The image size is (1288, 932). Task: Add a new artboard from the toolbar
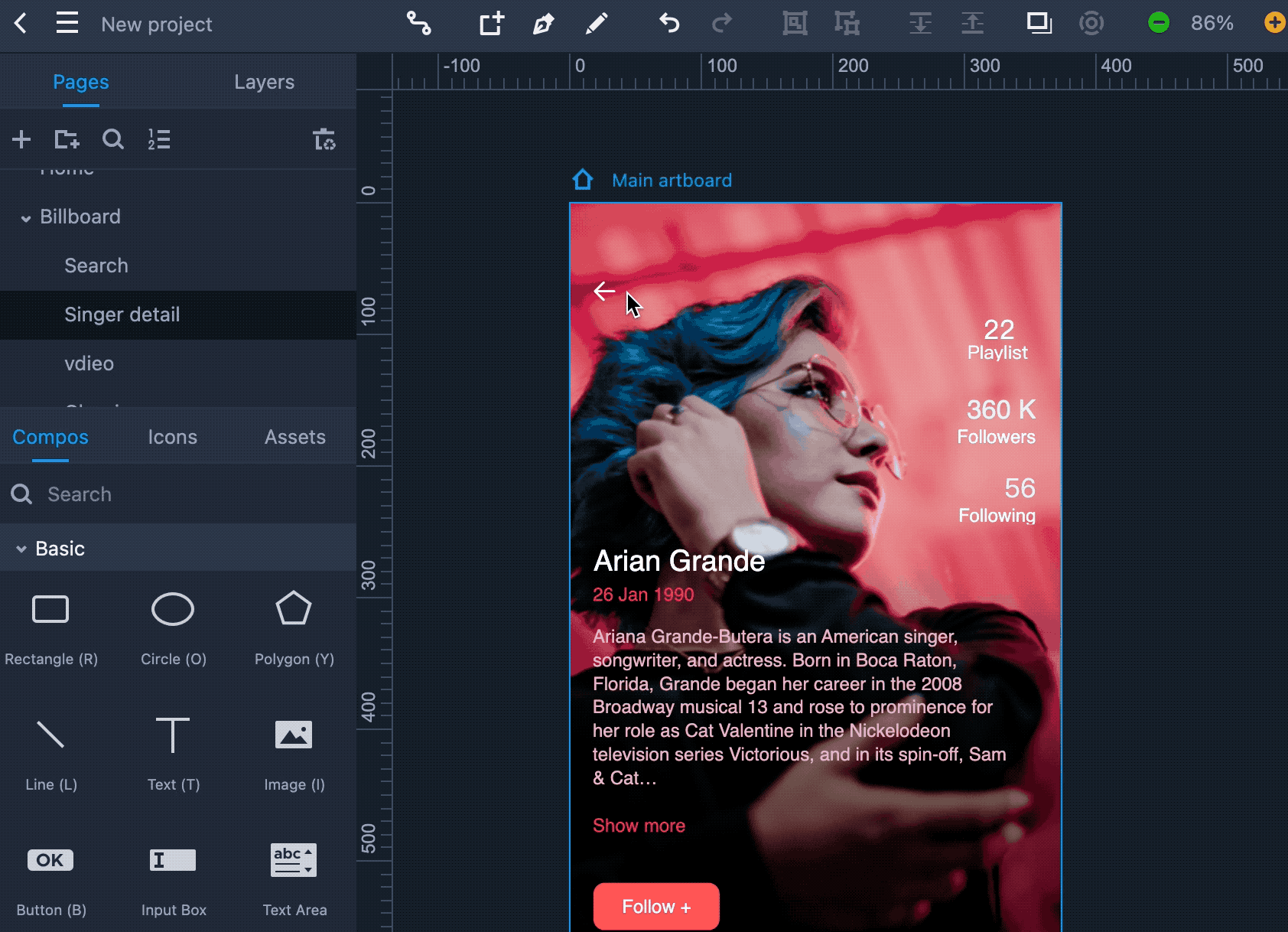[x=492, y=23]
